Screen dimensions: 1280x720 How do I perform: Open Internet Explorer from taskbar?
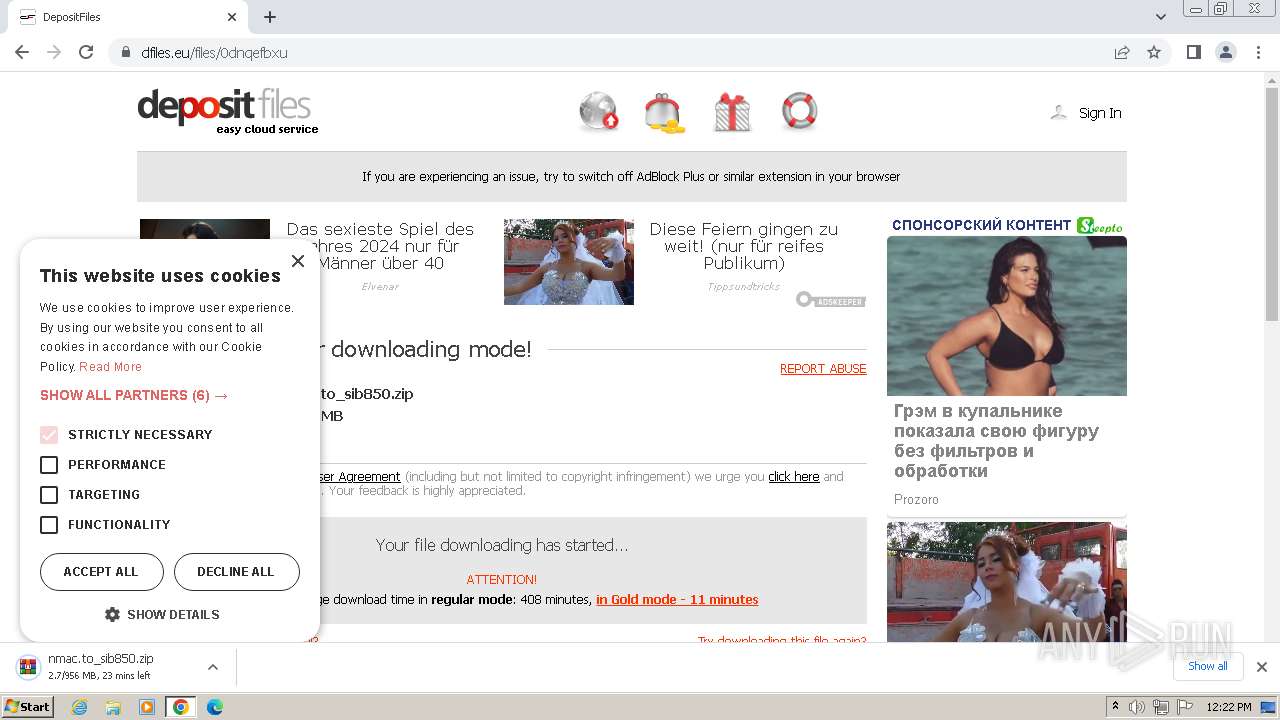(79, 707)
